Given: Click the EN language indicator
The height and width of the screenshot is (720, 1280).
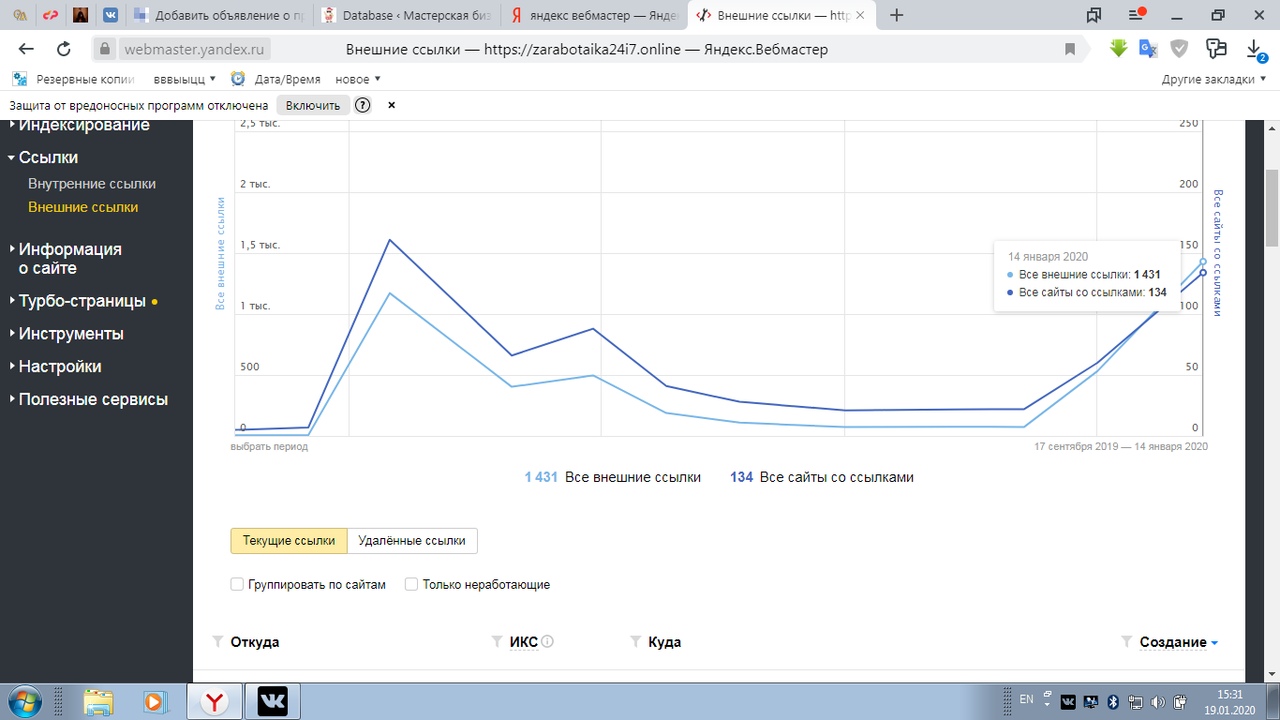Looking at the screenshot, I should coord(1026,701).
